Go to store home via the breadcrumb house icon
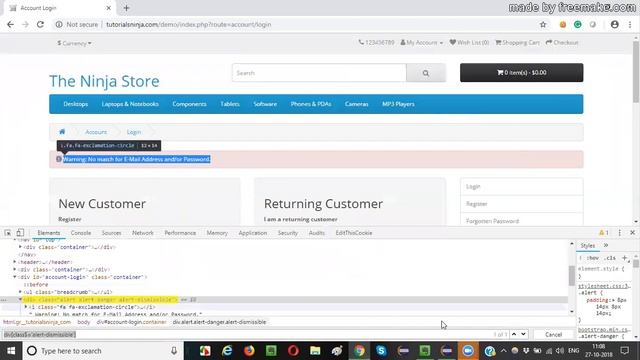Viewport: 640px width, 360px height. coord(62,132)
